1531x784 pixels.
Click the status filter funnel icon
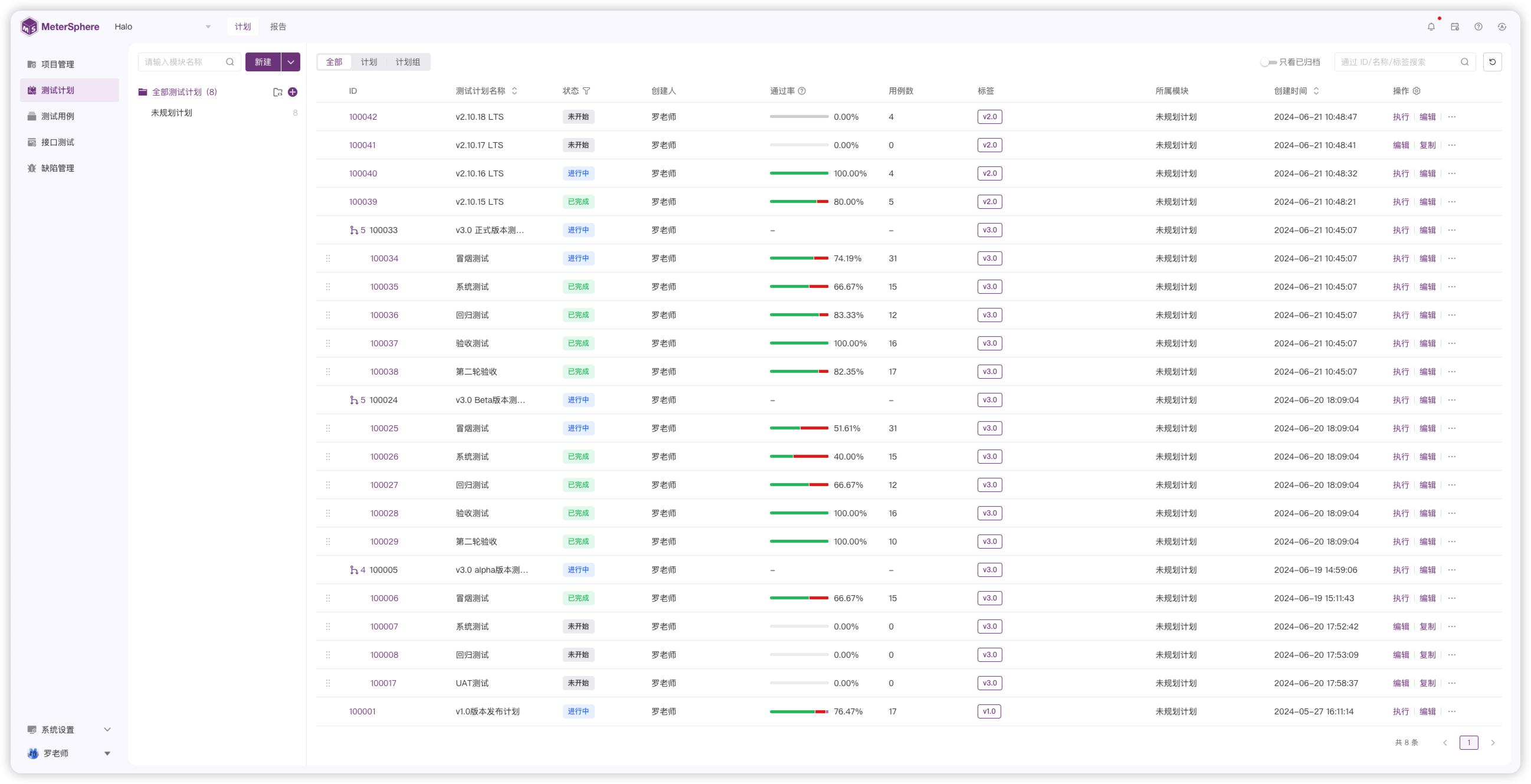(x=586, y=91)
